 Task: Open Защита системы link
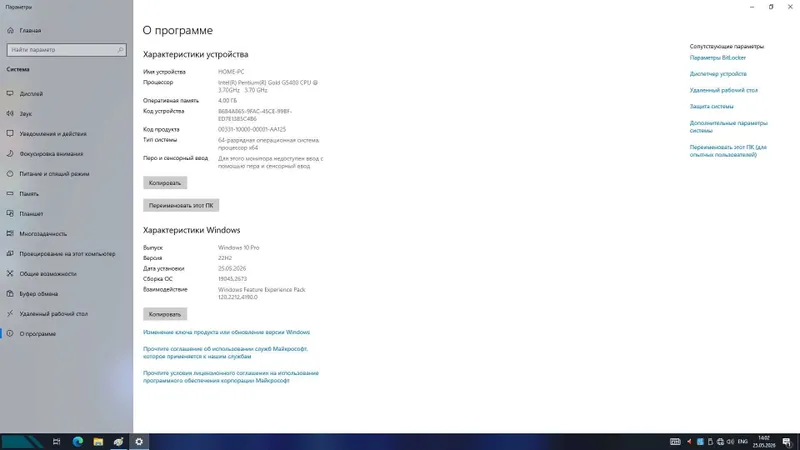click(711, 107)
